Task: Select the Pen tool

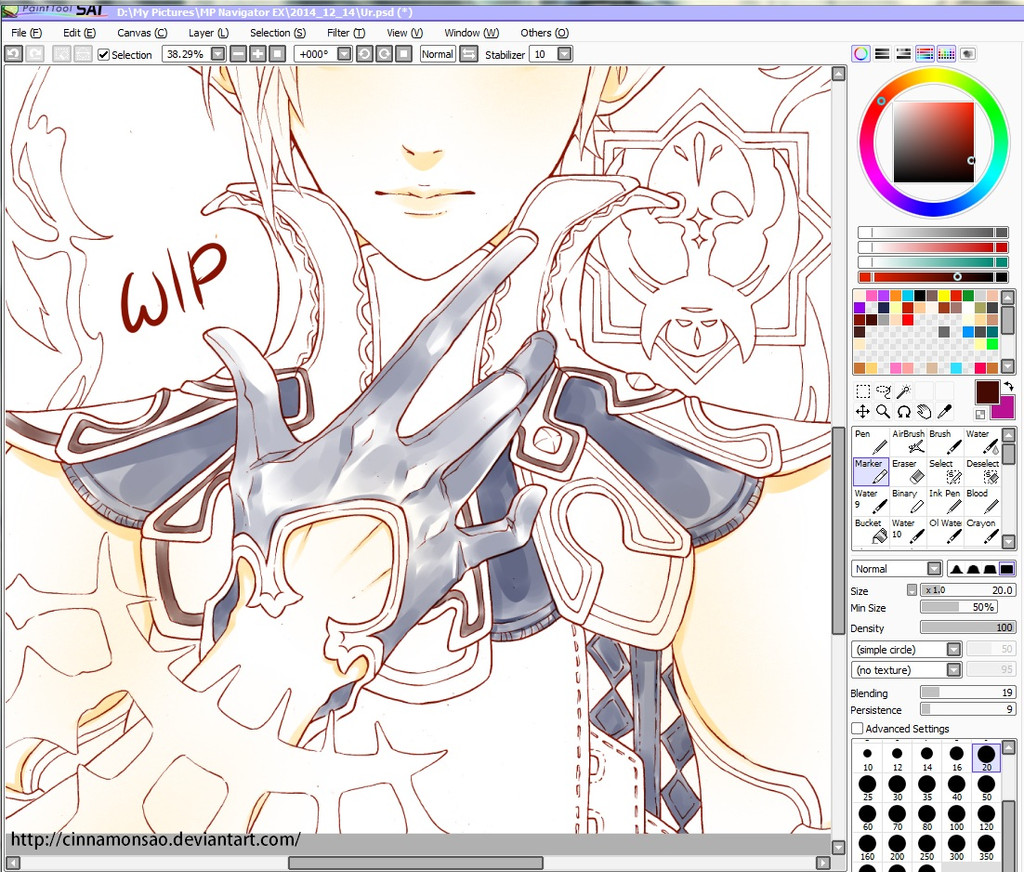Action: 871,442
